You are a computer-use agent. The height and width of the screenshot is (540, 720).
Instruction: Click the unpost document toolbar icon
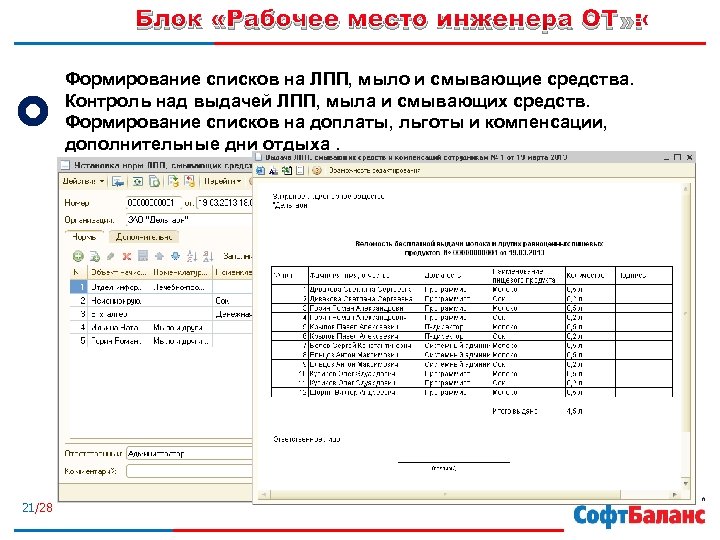click(189, 182)
